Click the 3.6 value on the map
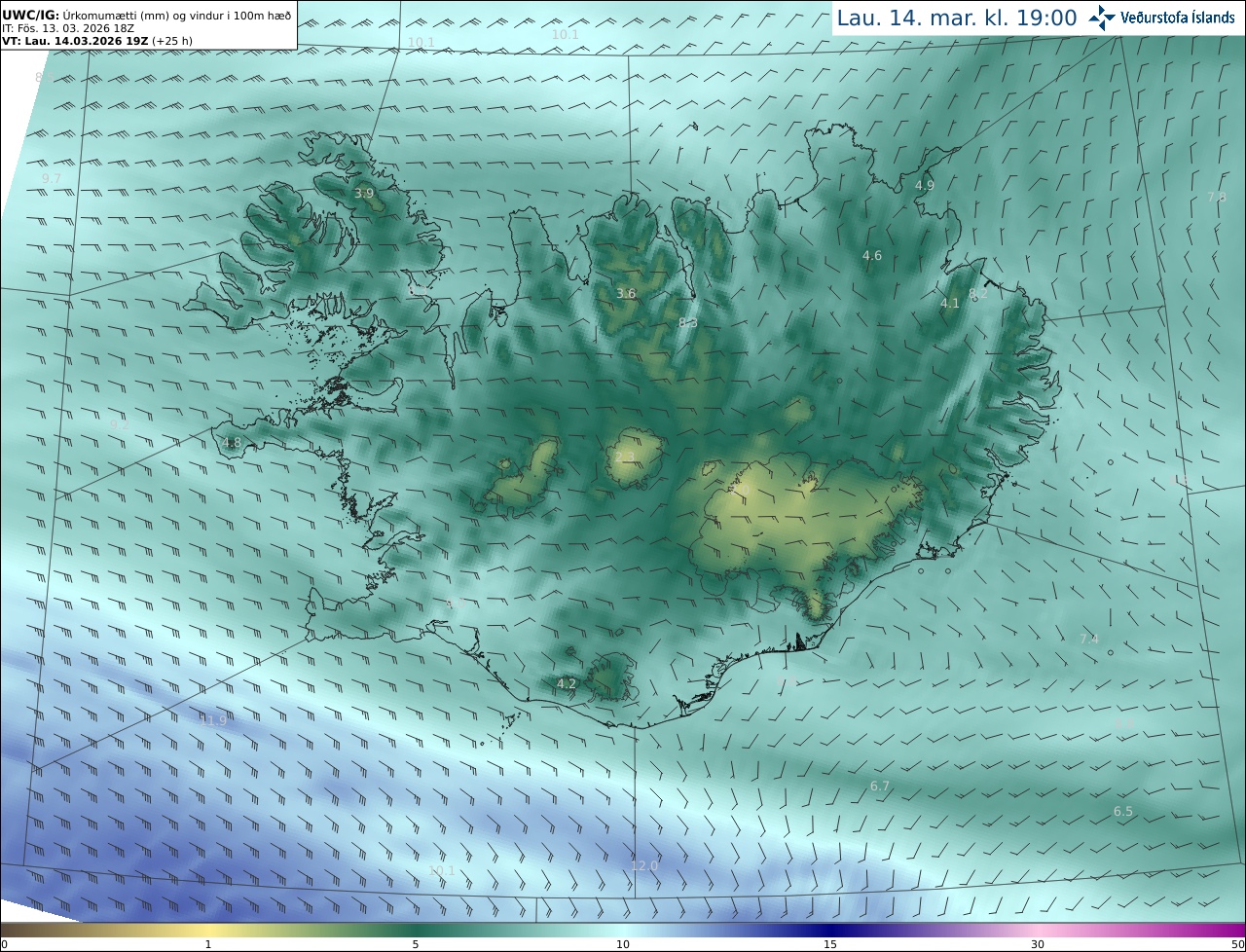 (626, 293)
